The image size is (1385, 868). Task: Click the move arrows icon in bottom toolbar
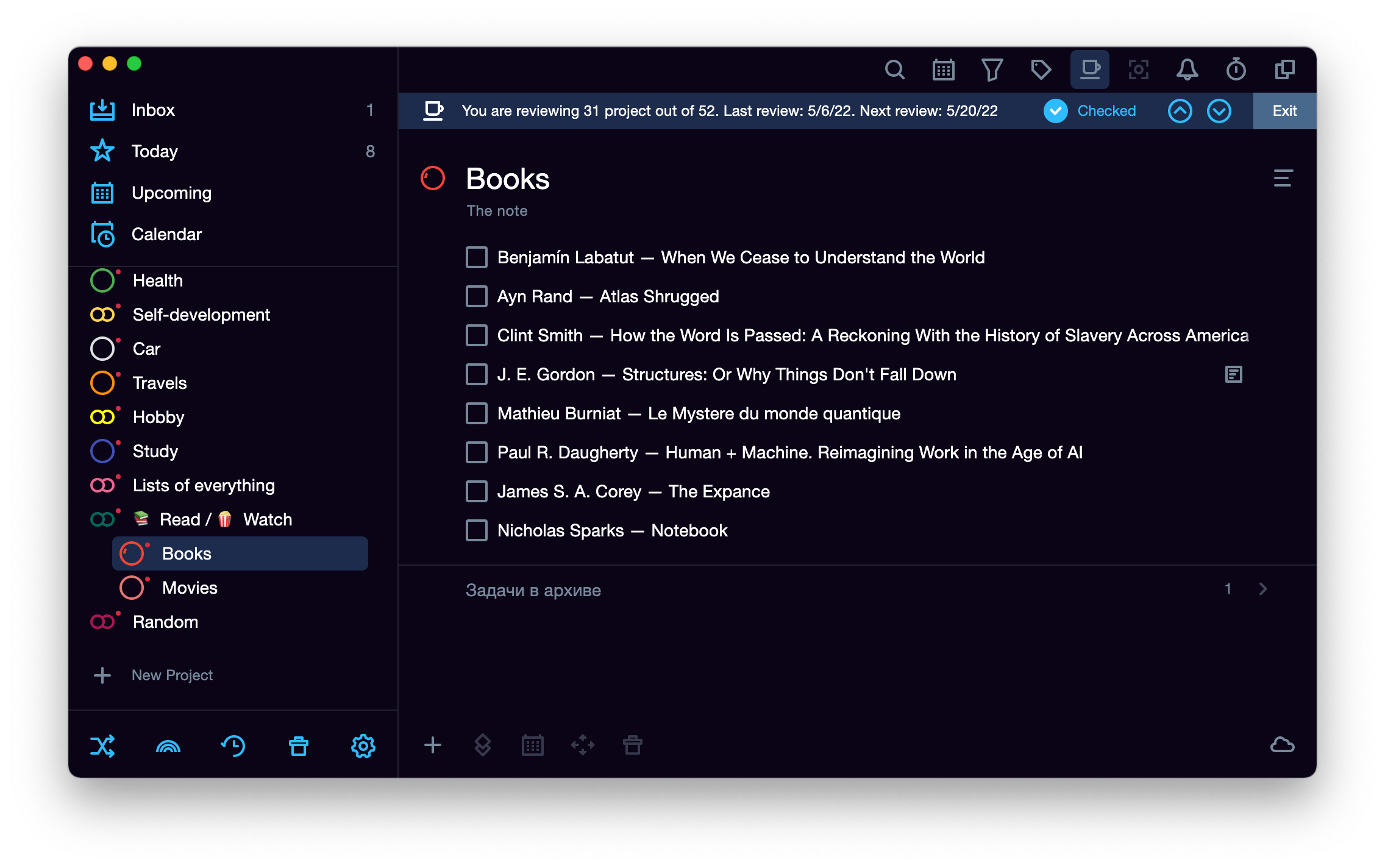point(583,745)
